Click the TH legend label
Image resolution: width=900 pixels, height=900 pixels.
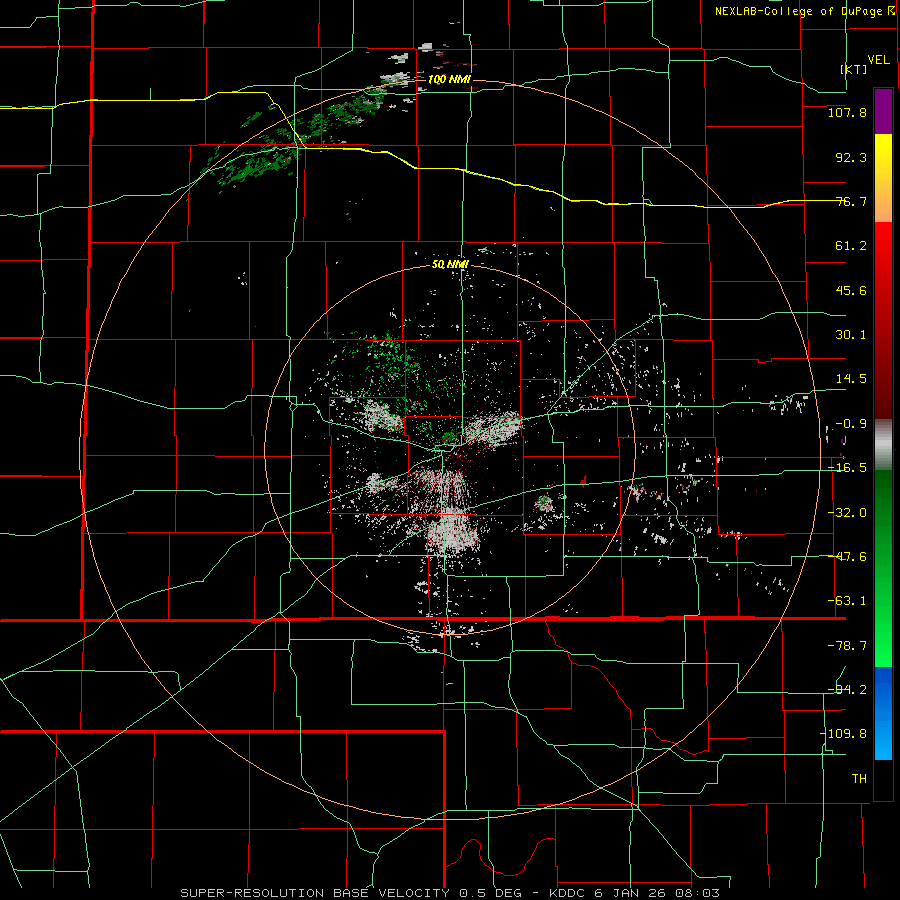click(859, 778)
